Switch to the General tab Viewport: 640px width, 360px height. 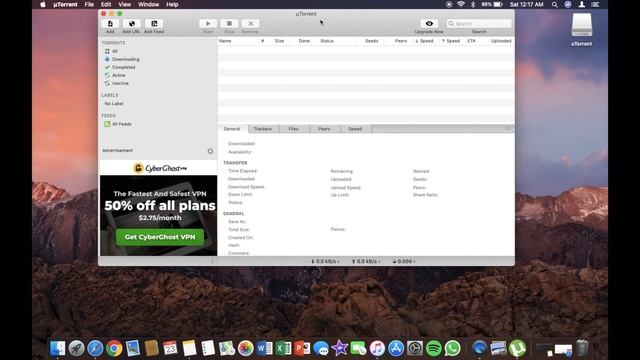pos(232,129)
